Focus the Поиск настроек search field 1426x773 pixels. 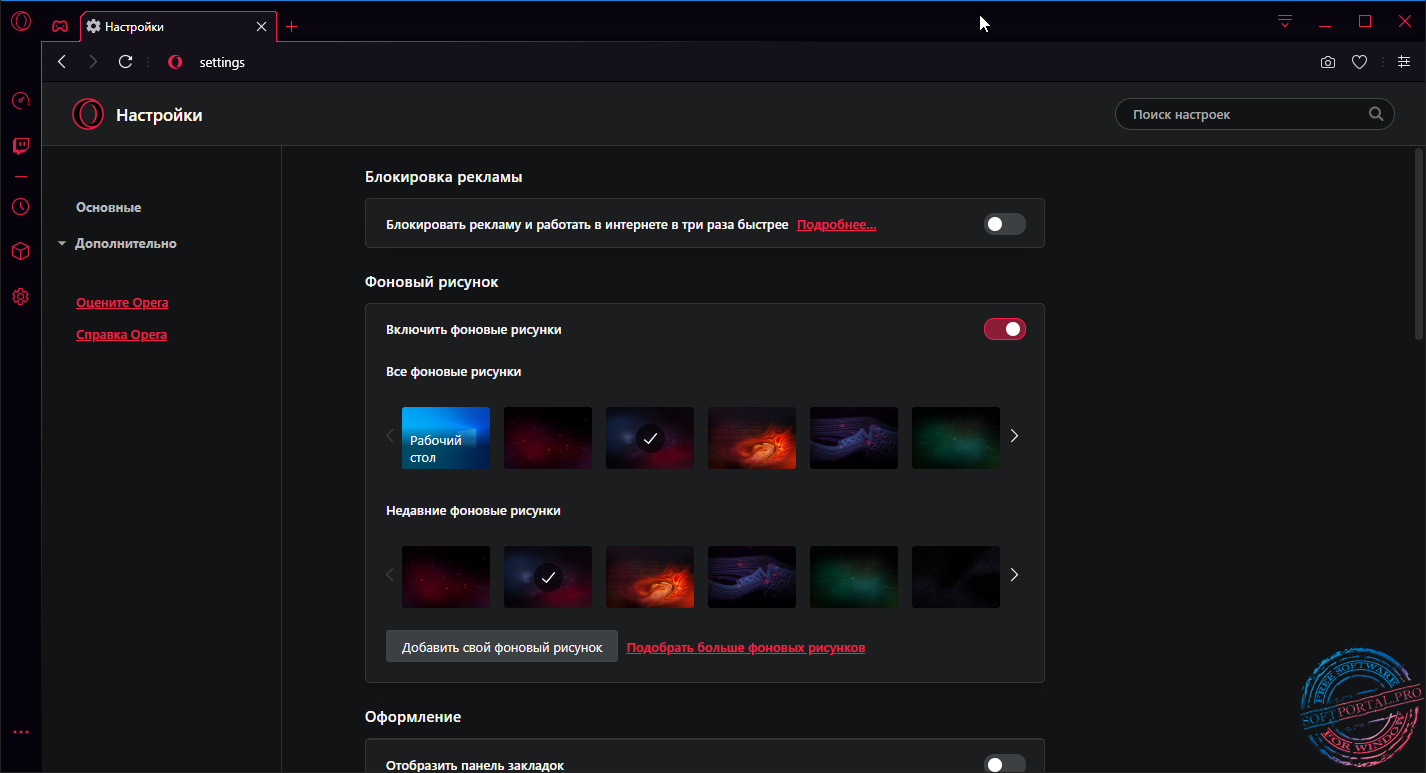pos(1254,114)
